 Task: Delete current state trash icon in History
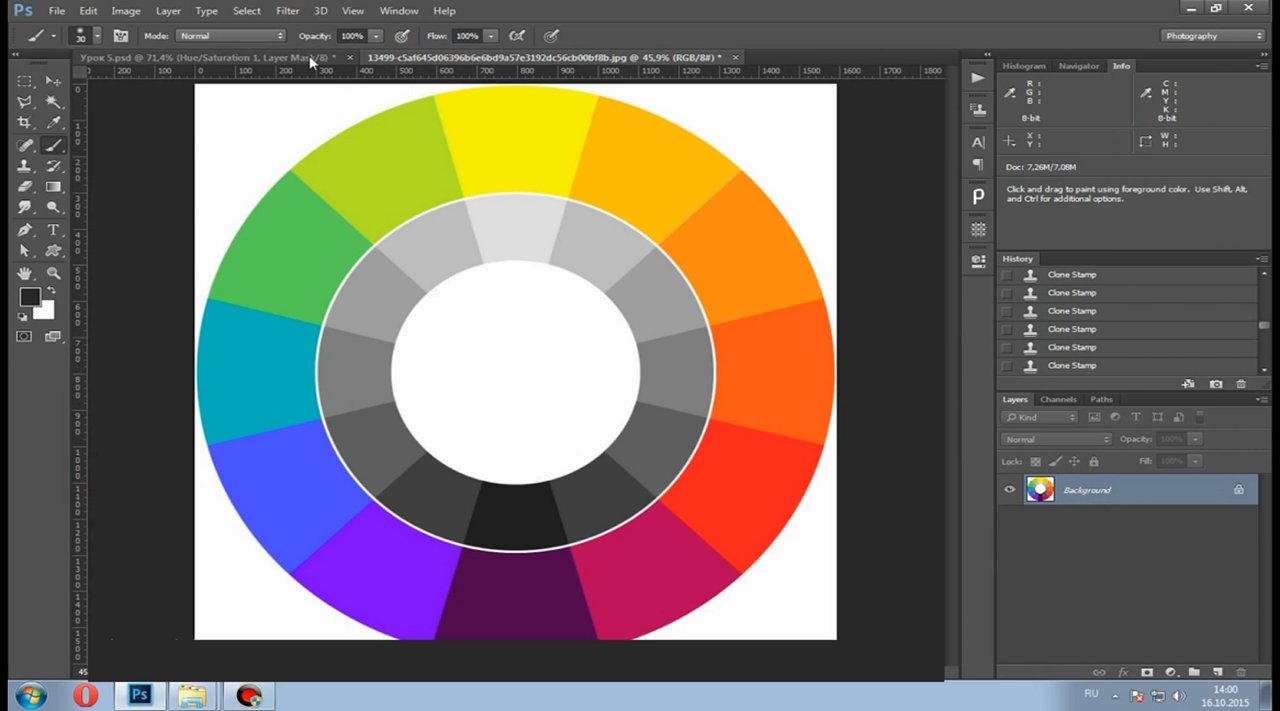(x=1241, y=384)
